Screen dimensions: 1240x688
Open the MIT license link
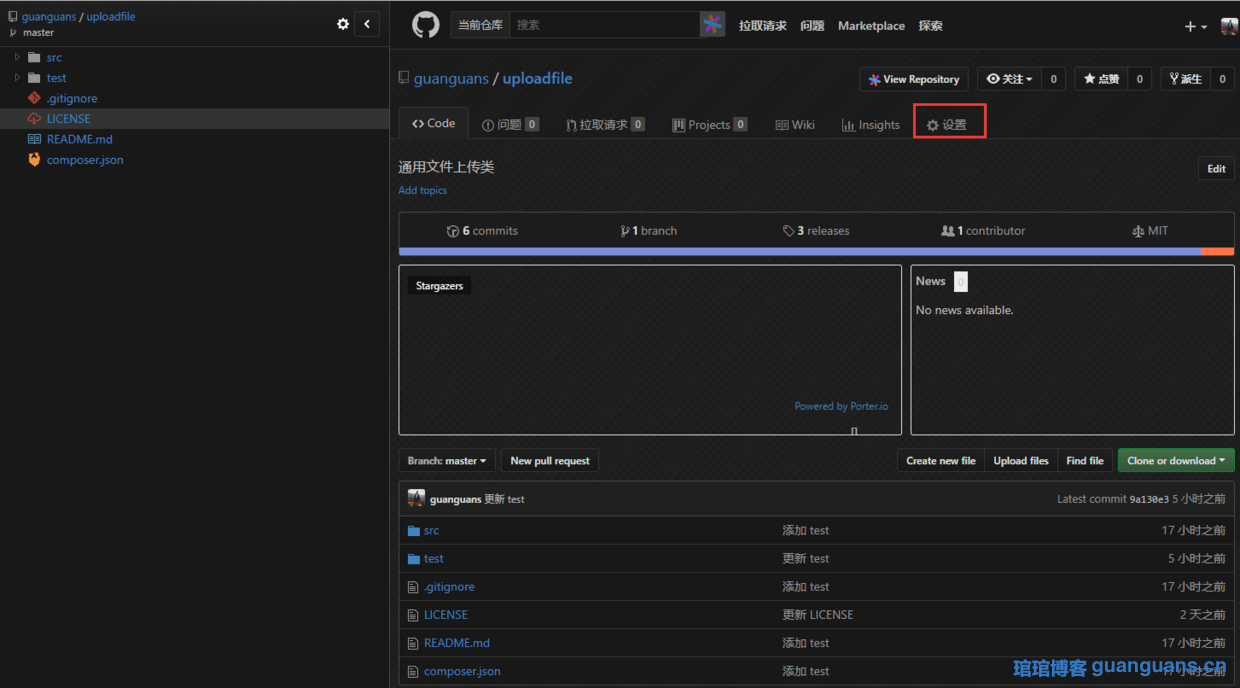tap(1150, 231)
